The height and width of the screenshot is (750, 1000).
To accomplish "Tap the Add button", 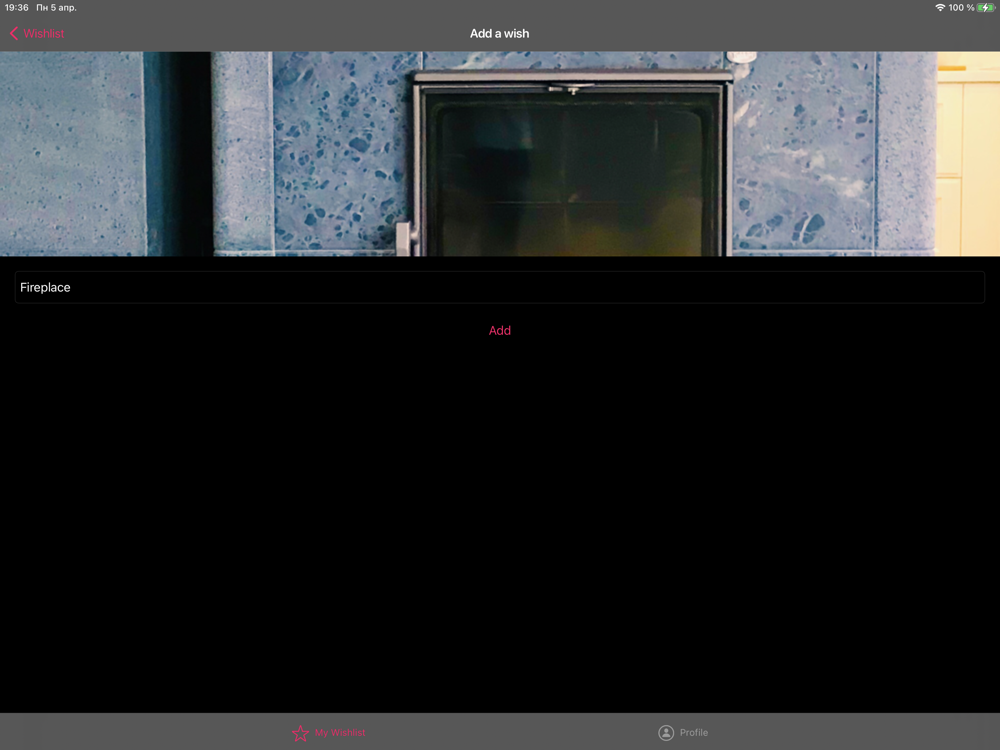I will point(500,330).
